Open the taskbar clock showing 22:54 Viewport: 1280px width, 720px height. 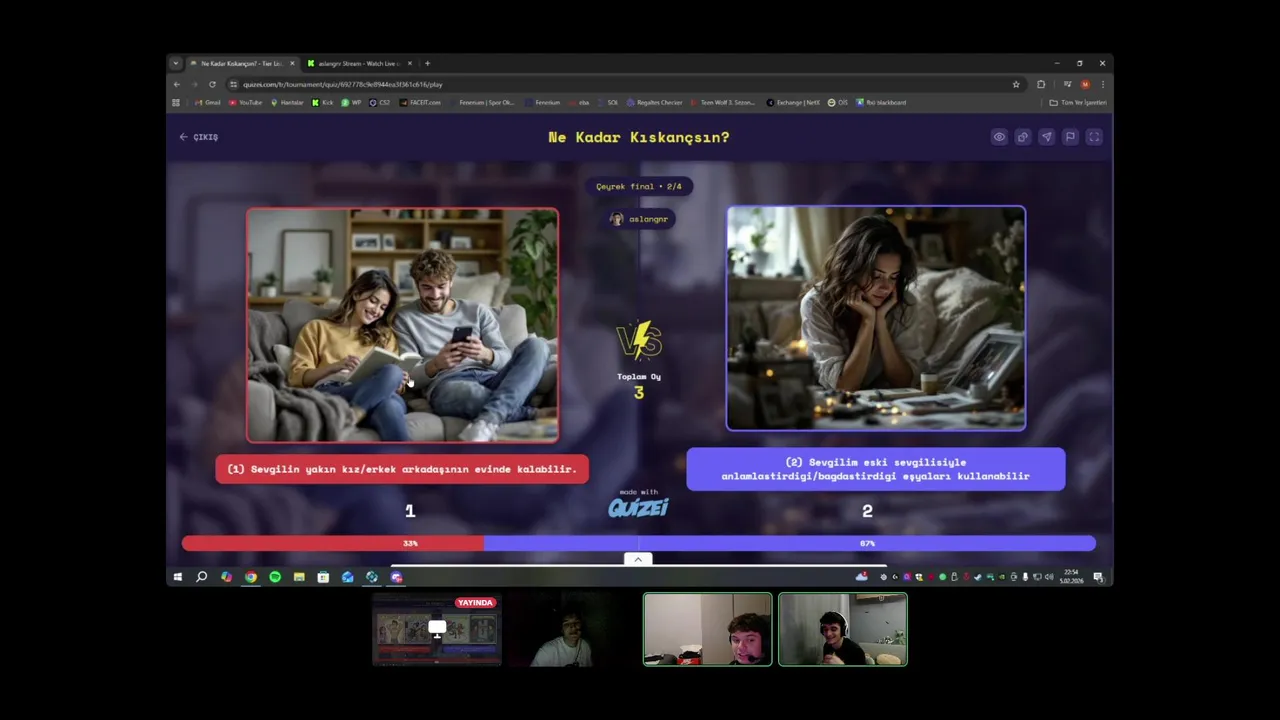pyautogui.click(x=1071, y=577)
